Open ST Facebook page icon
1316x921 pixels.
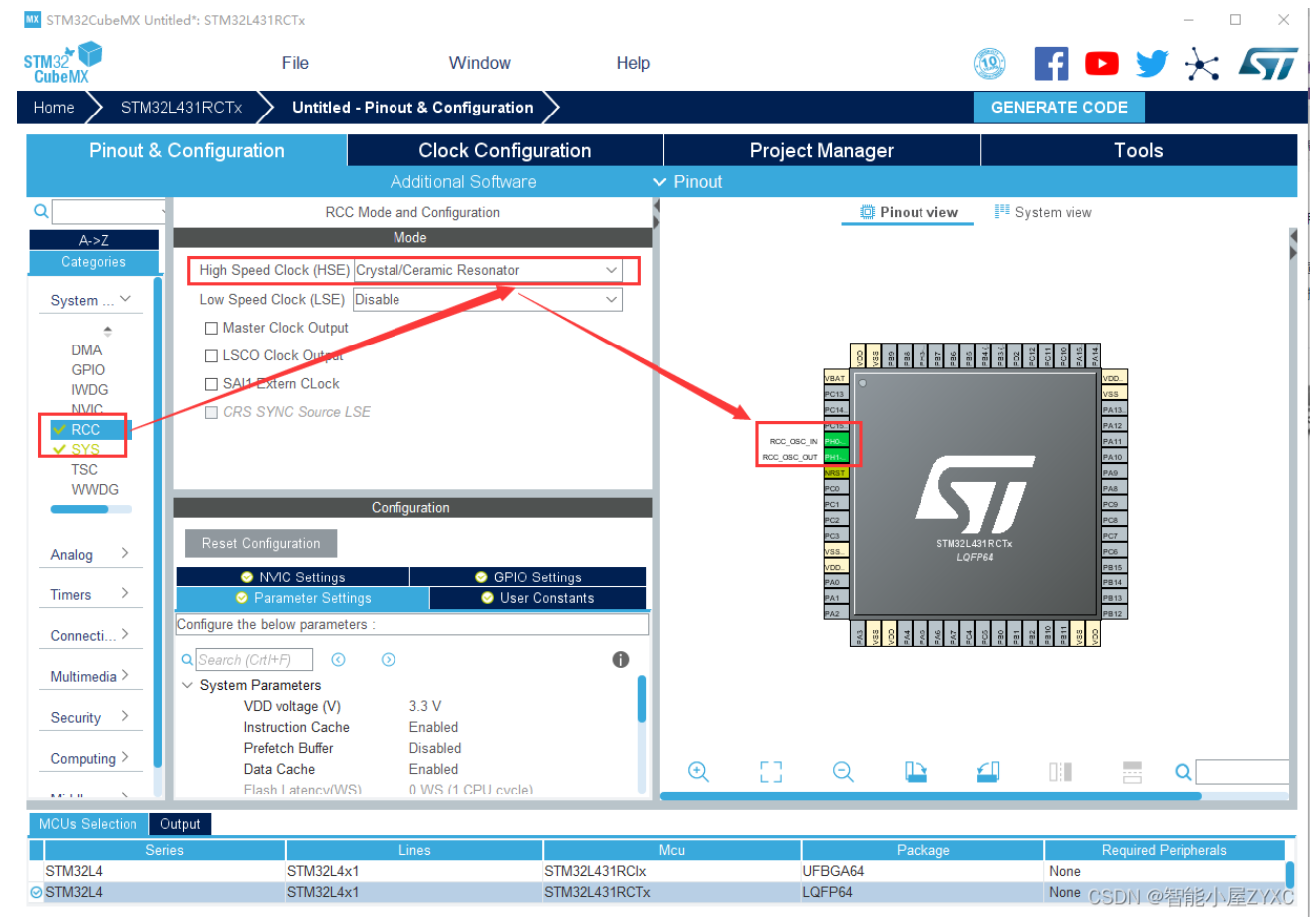pyautogui.click(x=1051, y=64)
